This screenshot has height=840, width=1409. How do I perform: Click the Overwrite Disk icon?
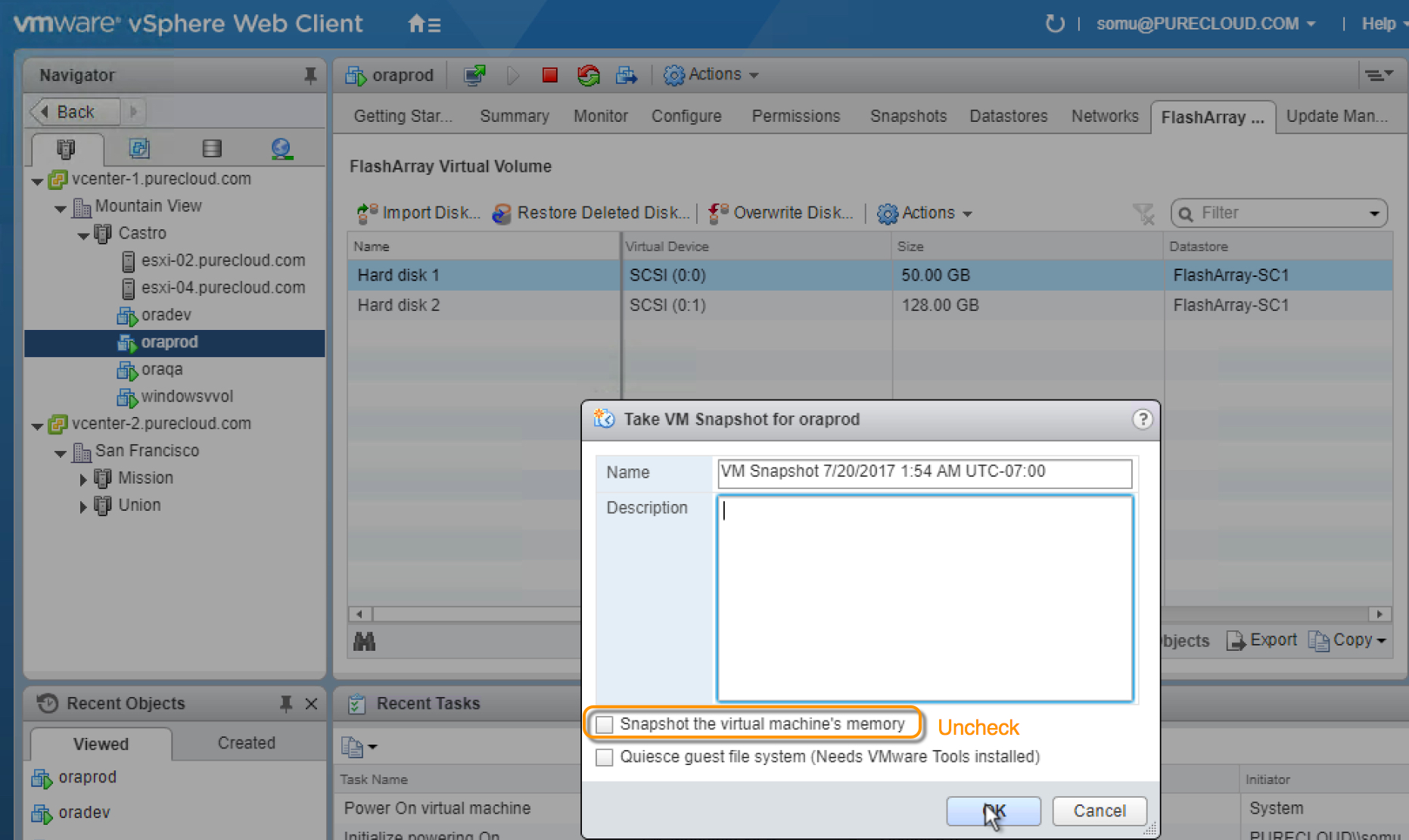pos(718,213)
